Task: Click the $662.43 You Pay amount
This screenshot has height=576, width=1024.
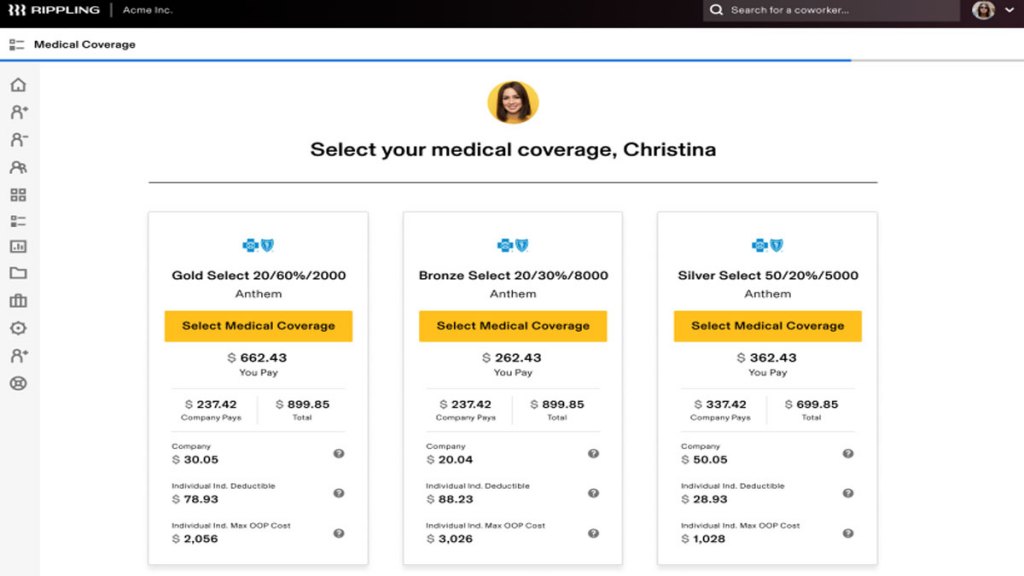Action: (x=257, y=357)
